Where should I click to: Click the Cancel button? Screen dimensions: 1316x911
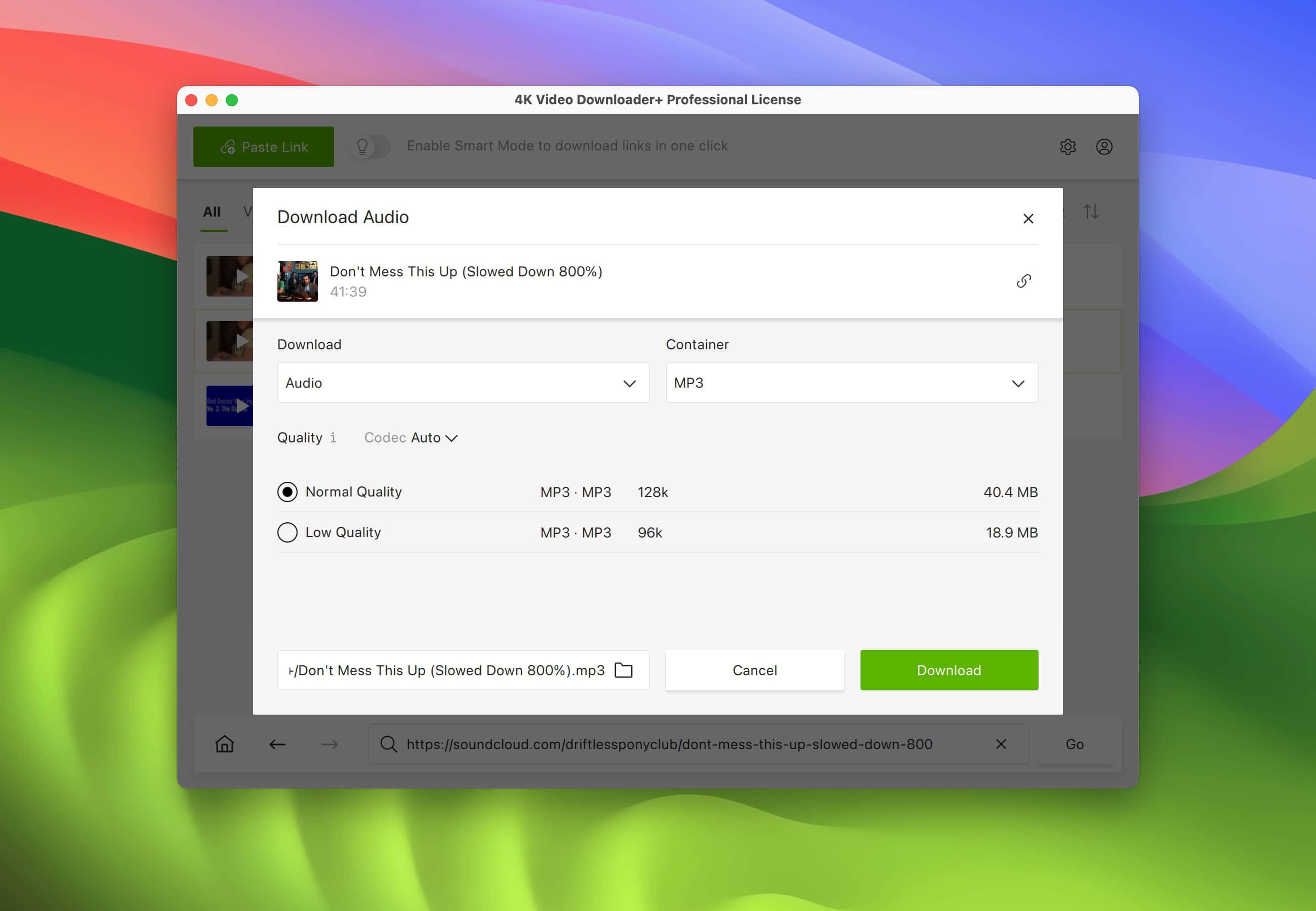tap(755, 670)
